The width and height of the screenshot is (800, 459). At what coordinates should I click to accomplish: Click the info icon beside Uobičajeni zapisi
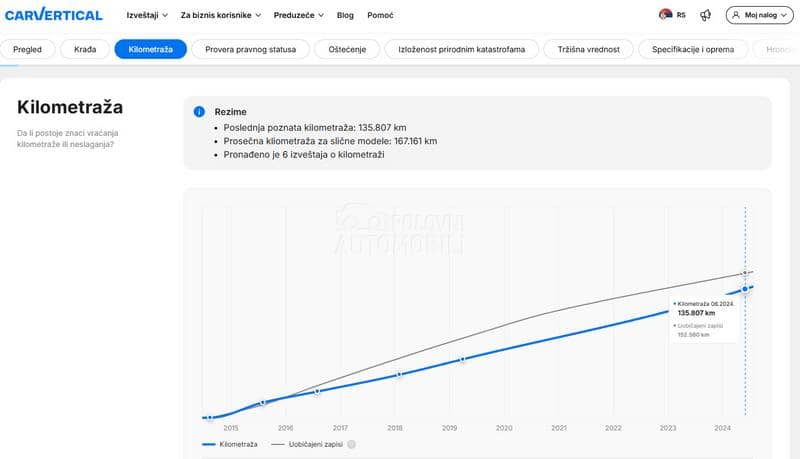click(352, 443)
